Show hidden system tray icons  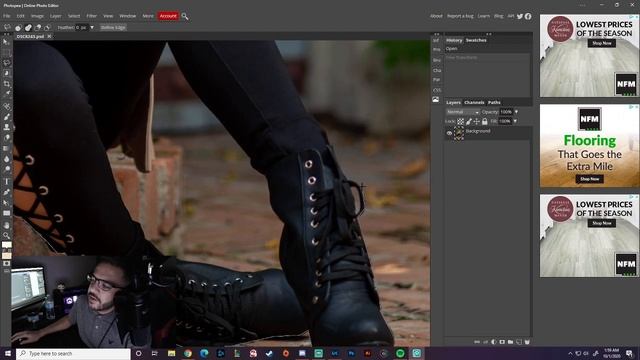tap(570, 353)
